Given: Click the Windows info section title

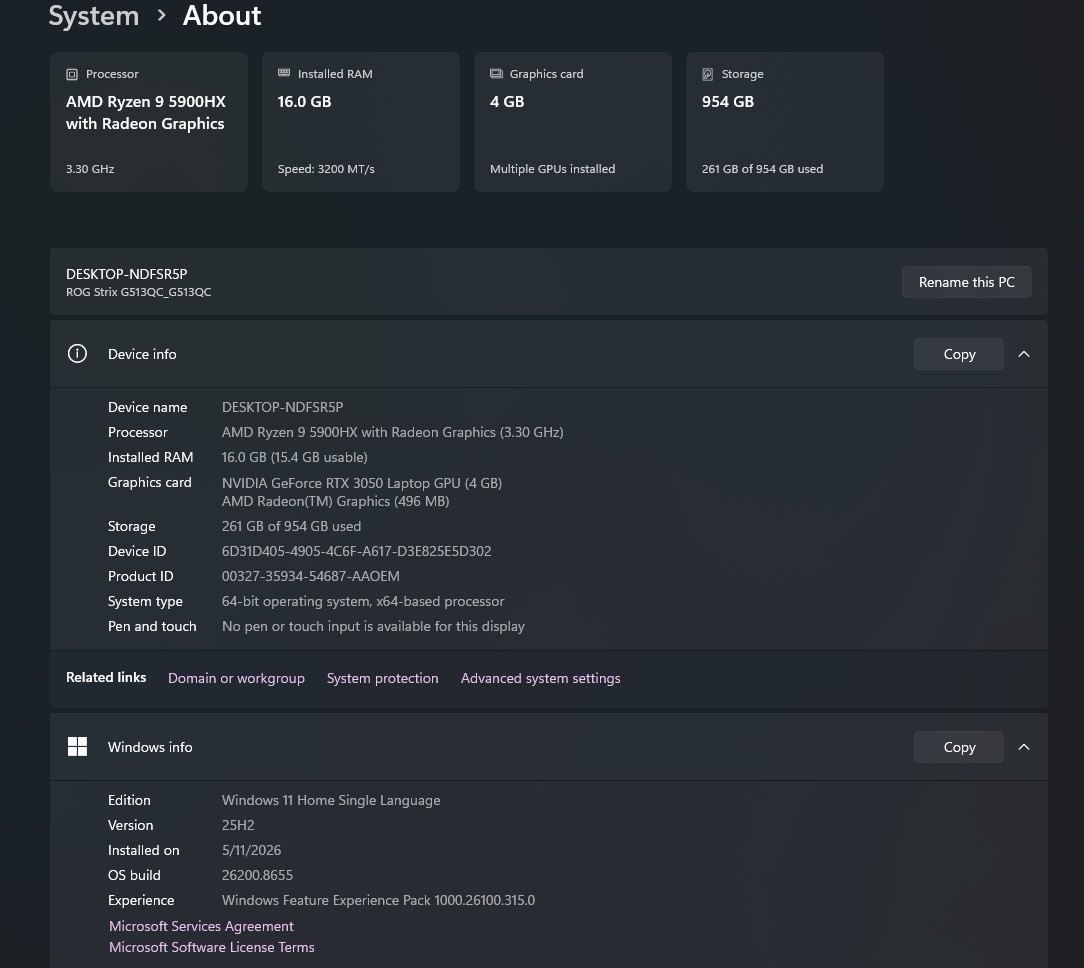Looking at the screenshot, I should [x=150, y=747].
